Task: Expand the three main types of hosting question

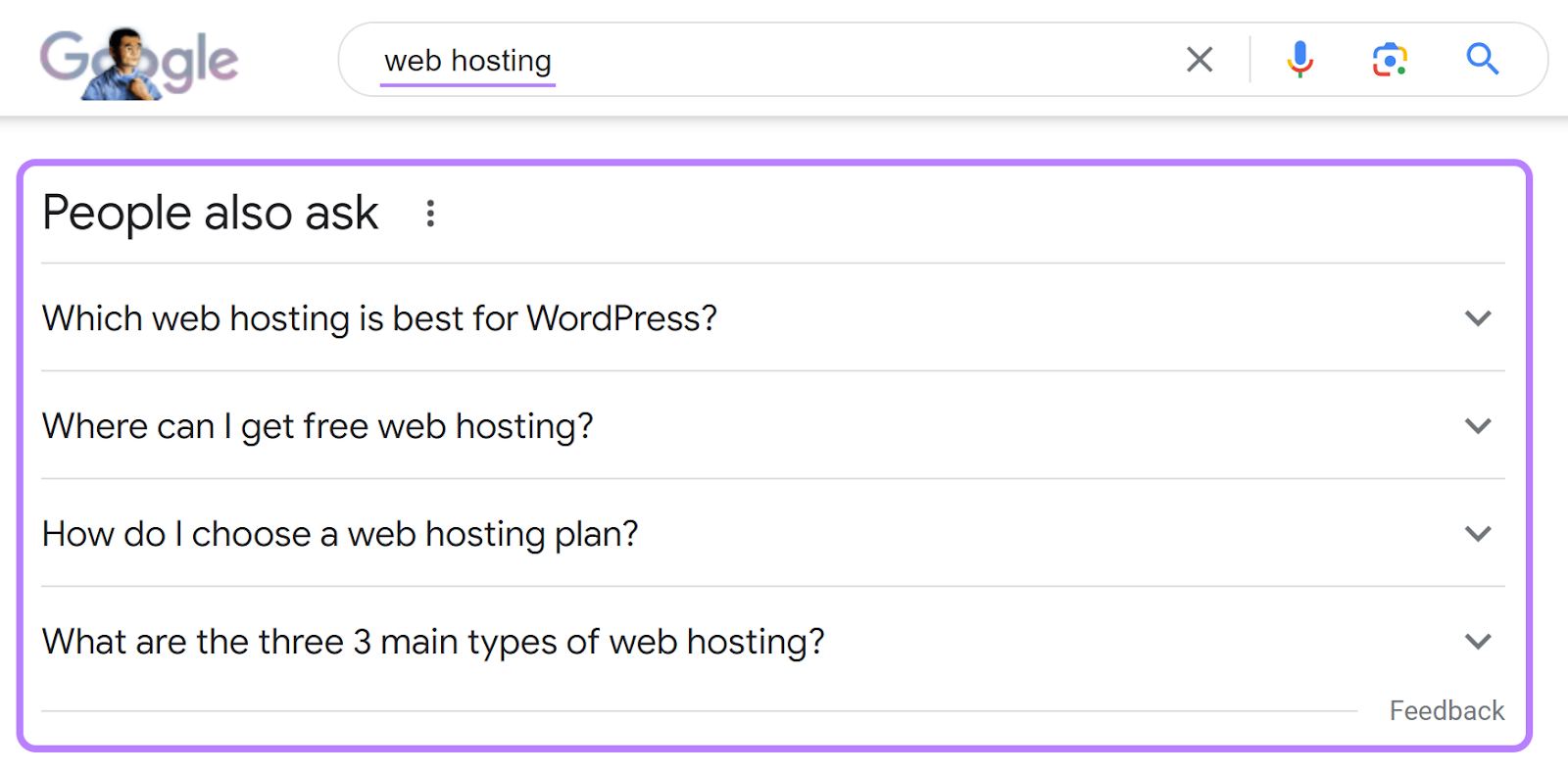Action: tap(1478, 642)
